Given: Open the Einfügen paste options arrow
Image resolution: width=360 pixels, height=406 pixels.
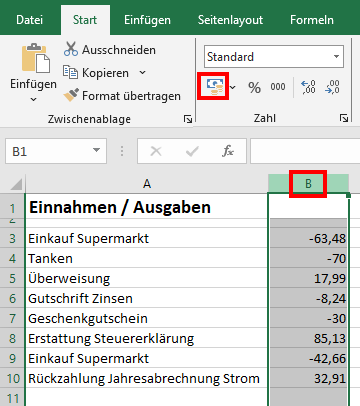Looking at the screenshot, I should click(x=33, y=99).
